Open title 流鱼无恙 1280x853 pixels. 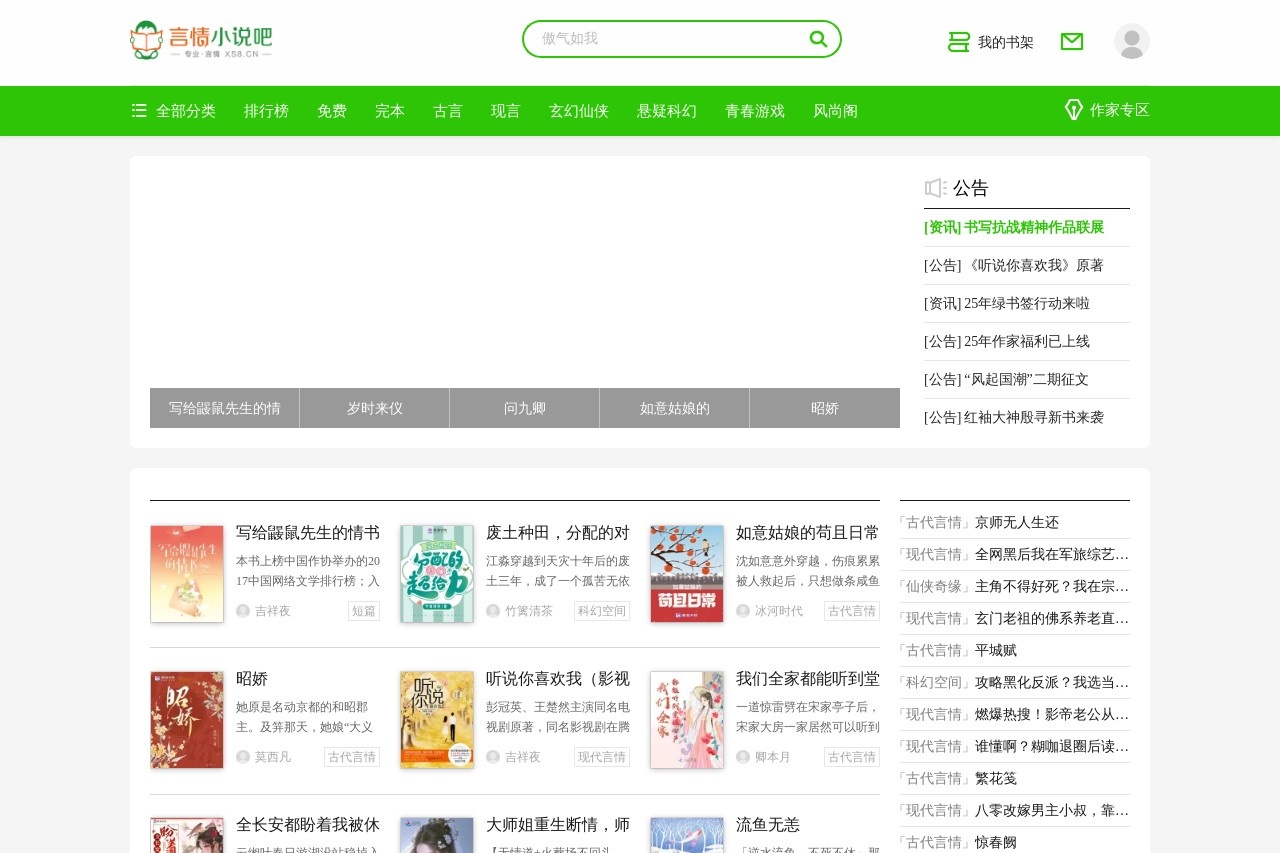768,825
